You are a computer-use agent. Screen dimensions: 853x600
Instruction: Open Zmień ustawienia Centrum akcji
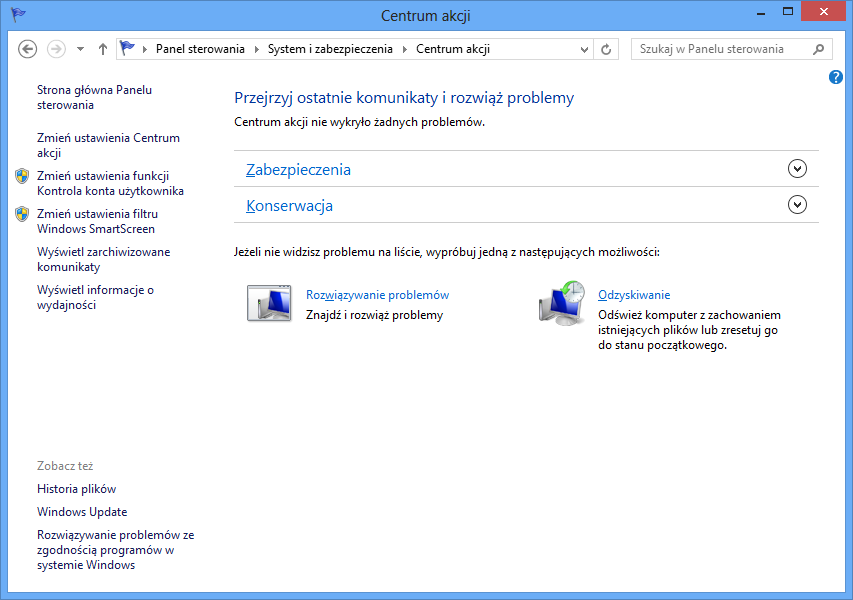108,145
